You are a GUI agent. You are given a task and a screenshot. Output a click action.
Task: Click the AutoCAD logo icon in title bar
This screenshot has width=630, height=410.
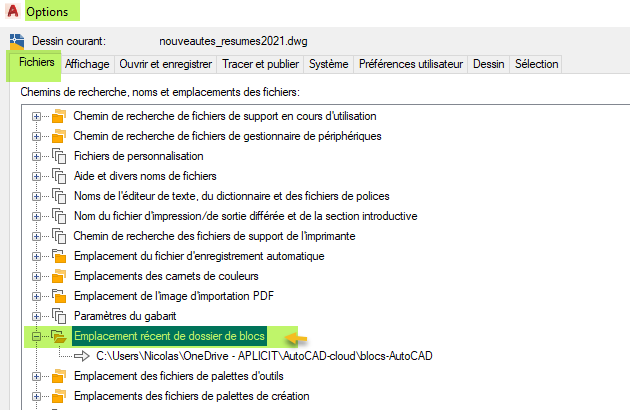[x=11, y=12]
